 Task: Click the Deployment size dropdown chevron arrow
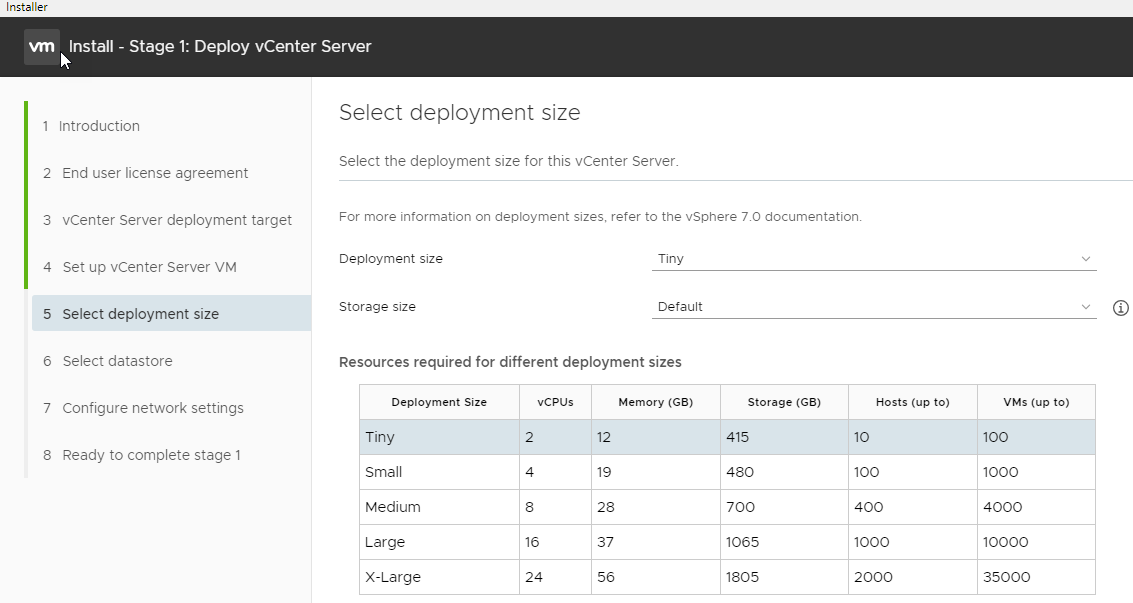pos(1086,259)
